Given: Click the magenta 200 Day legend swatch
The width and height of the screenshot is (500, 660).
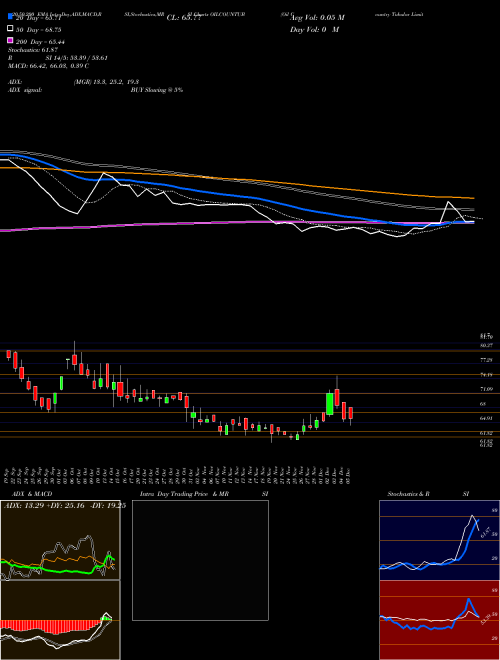Looking at the screenshot, I should (10, 41).
